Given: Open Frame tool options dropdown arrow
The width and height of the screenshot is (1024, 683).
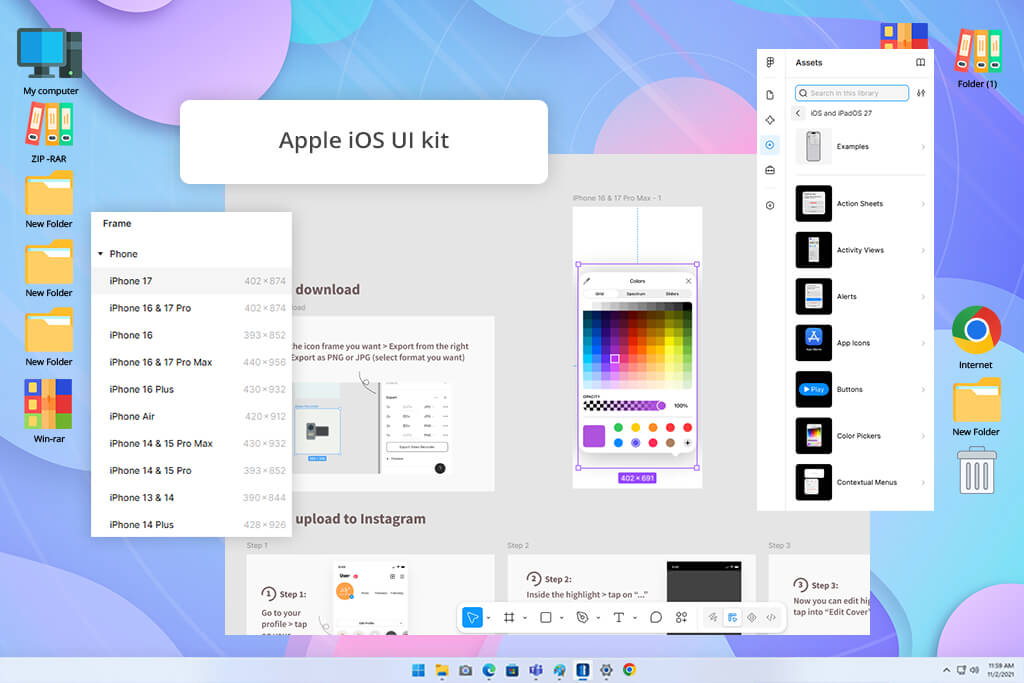Looking at the screenshot, I should tap(525, 618).
